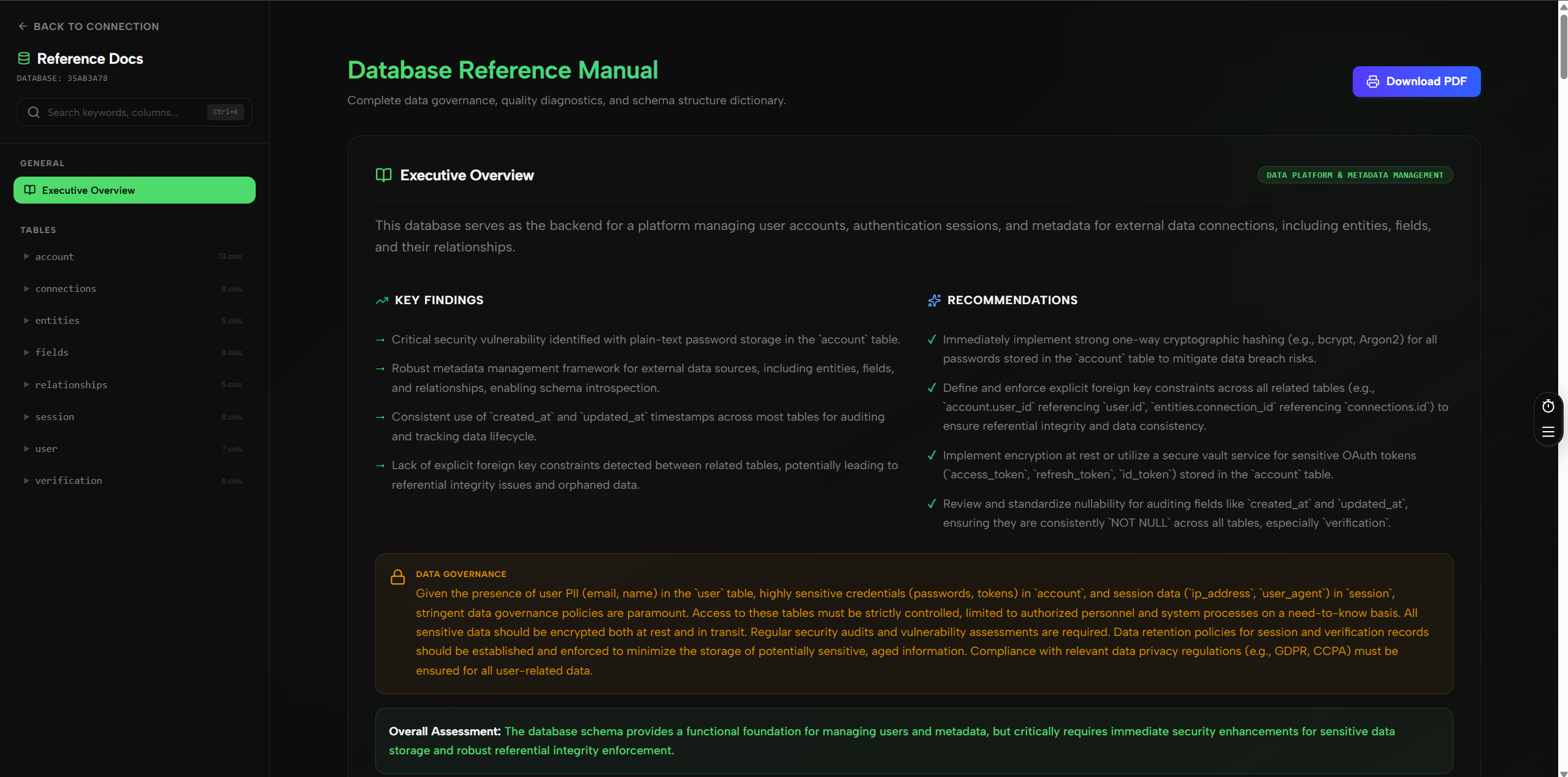Click the DATA GOVERNANCE heading
1568x777 pixels.
(461, 574)
